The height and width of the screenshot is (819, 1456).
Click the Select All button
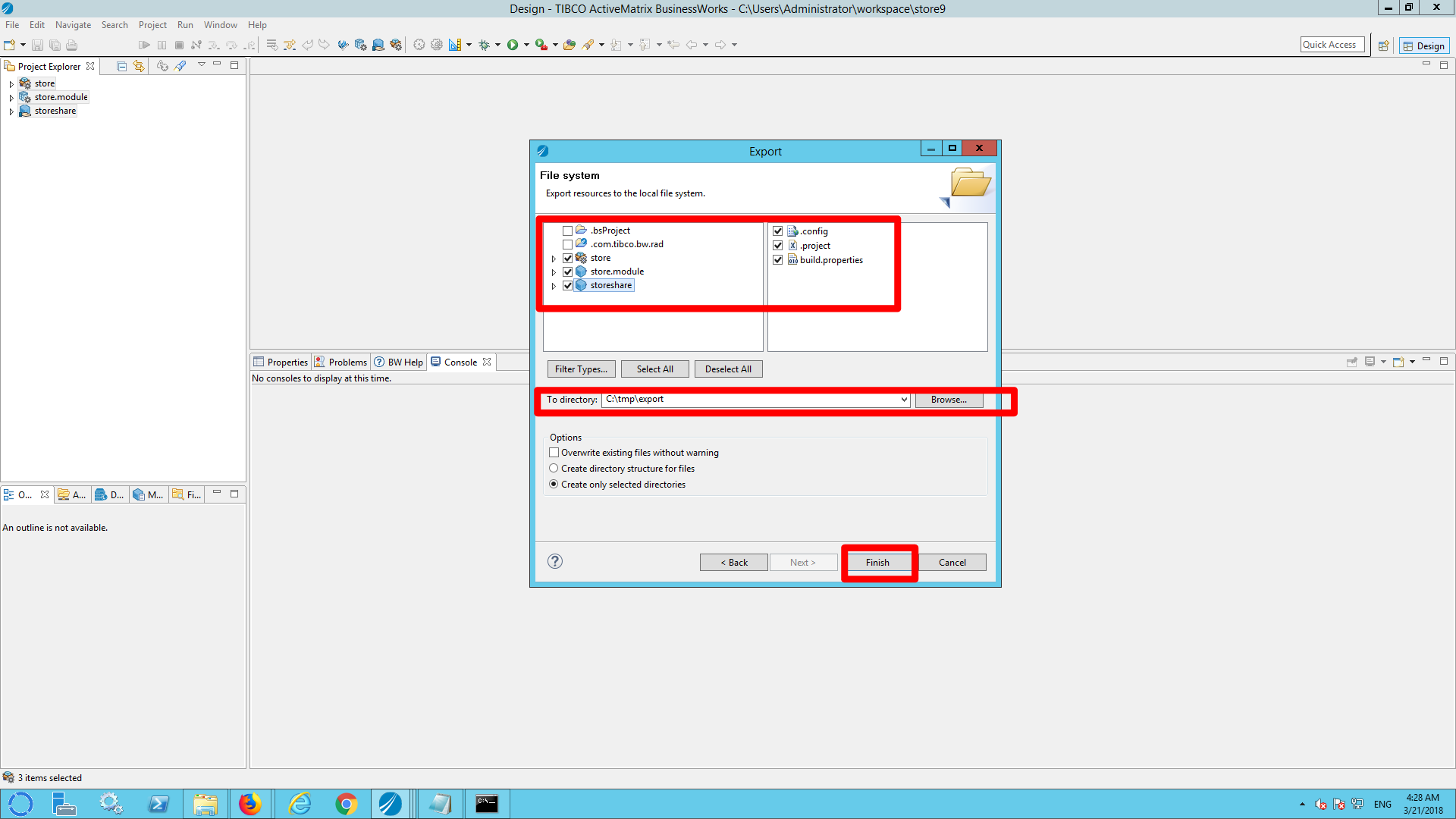(654, 369)
